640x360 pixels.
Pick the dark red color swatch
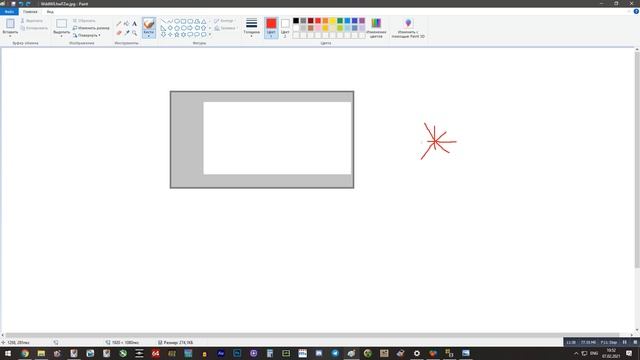[x=311, y=20]
